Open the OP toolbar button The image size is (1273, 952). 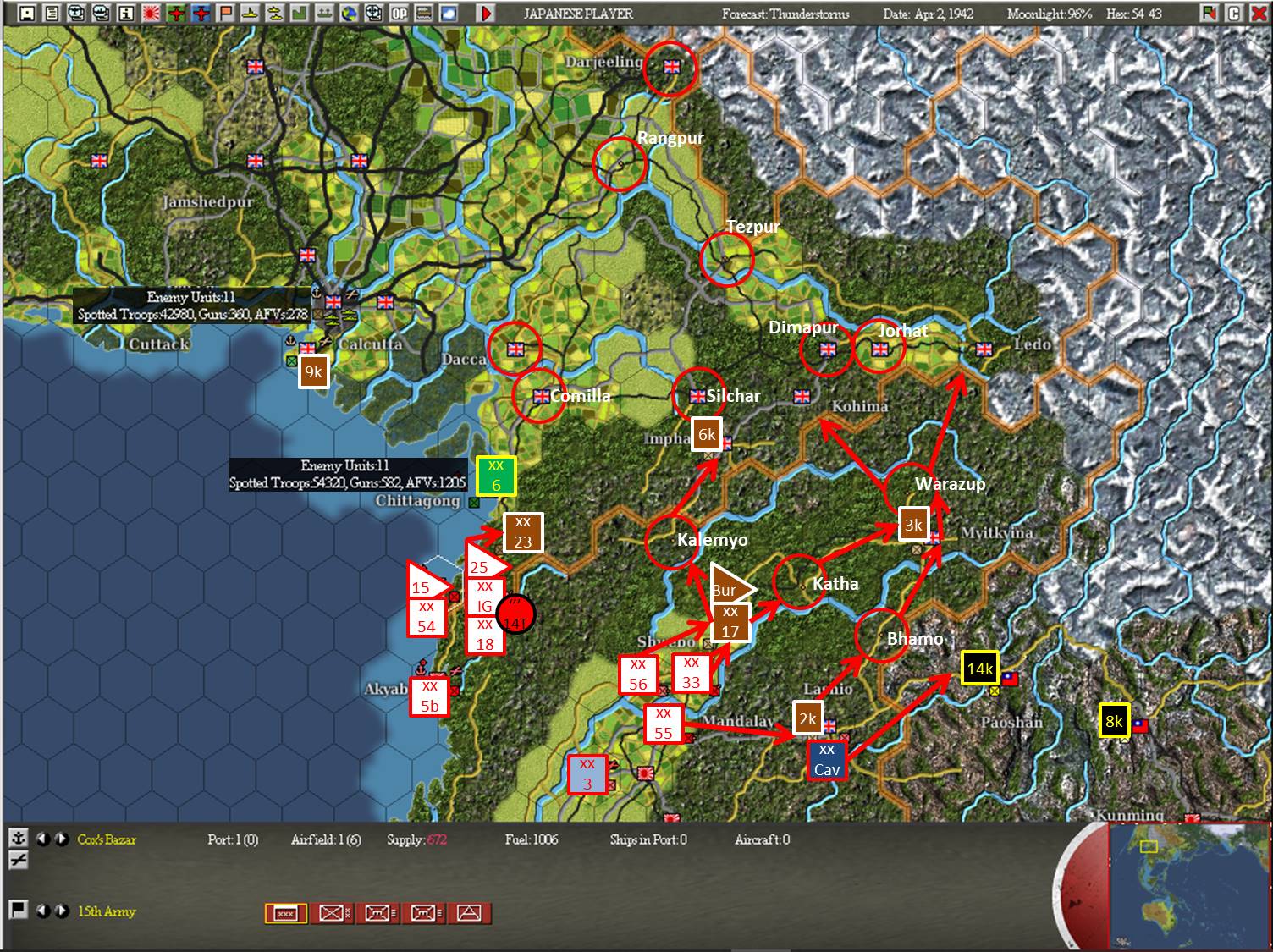click(400, 14)
